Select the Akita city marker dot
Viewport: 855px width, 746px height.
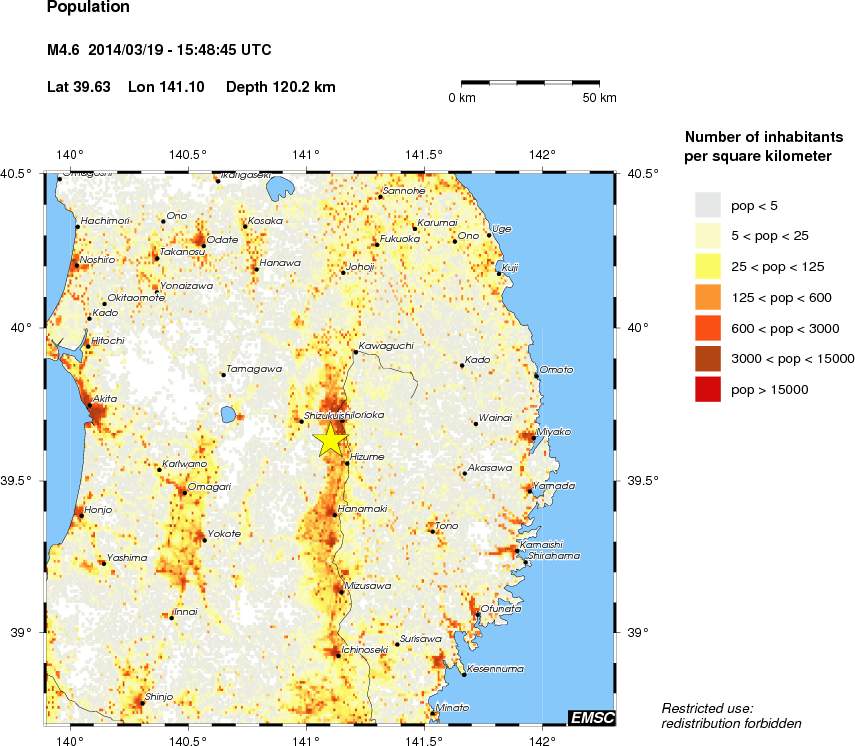click(x=89, y=406)
